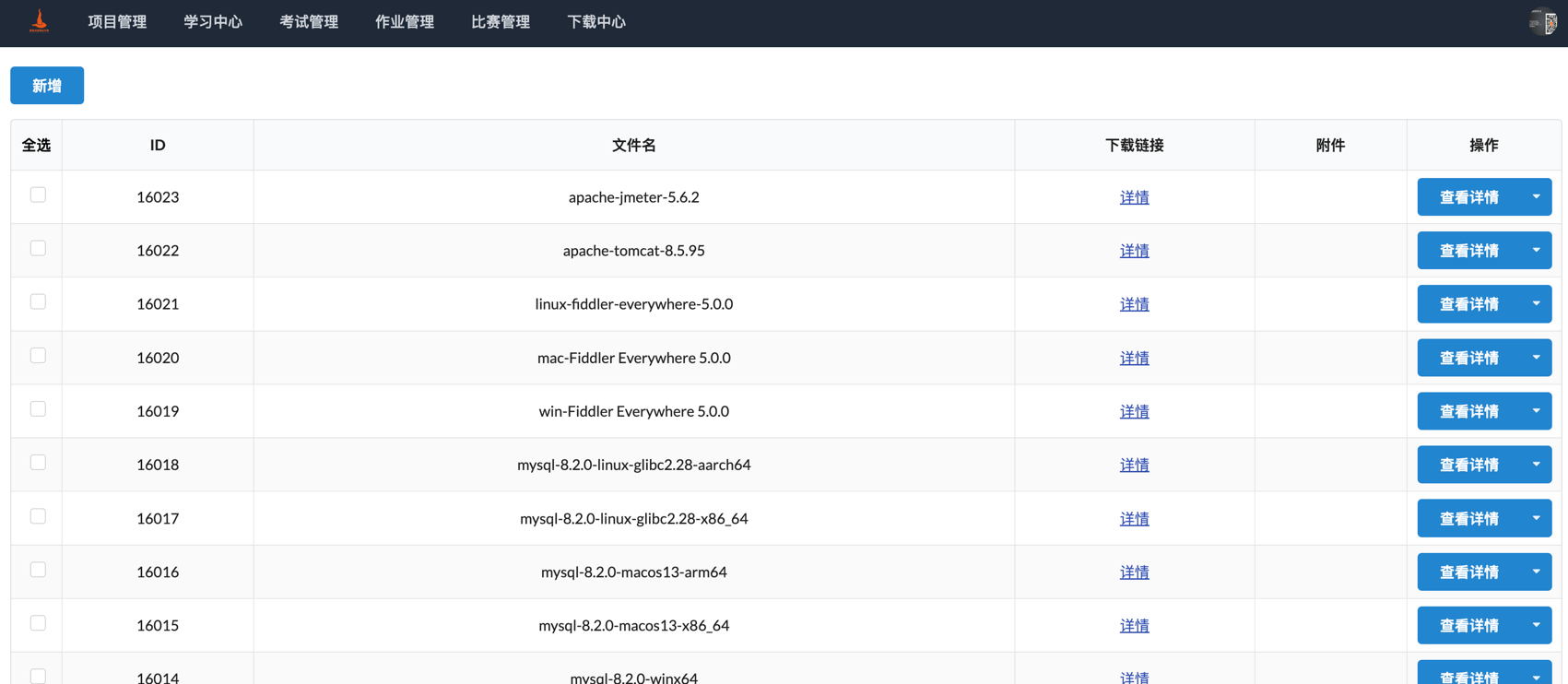Open the user avatar menu

click(1542, 22)
